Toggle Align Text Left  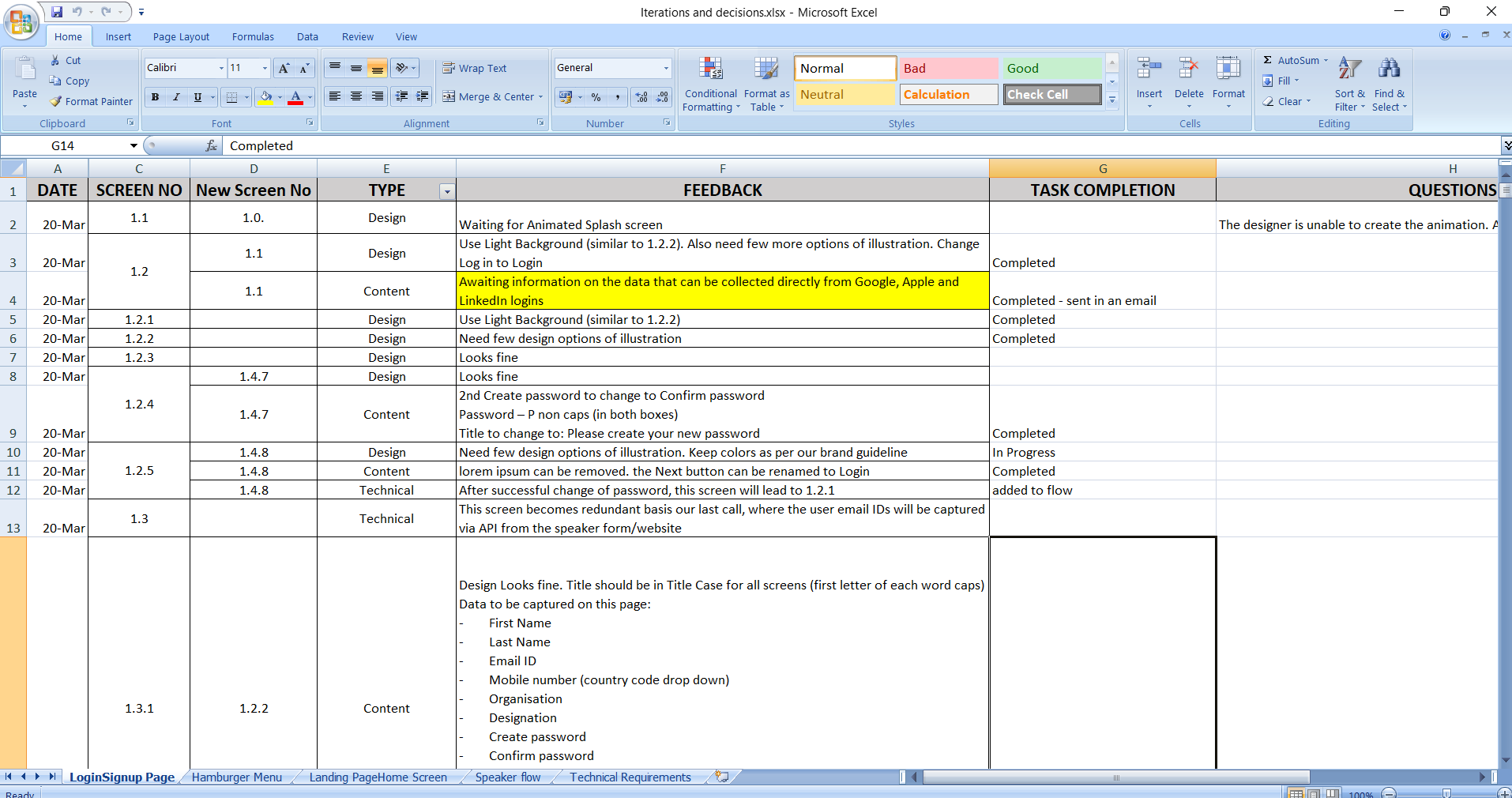coord(335,96)
